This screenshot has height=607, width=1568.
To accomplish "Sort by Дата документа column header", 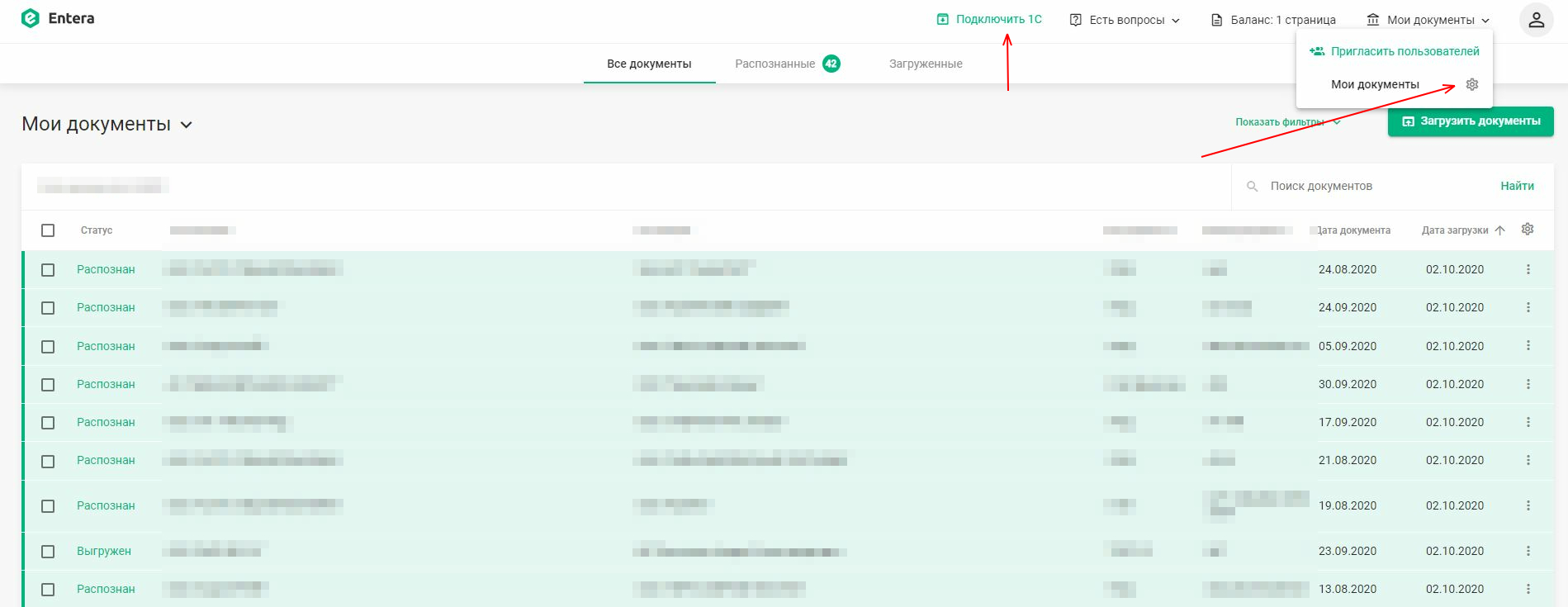I will click(1353, 230).
